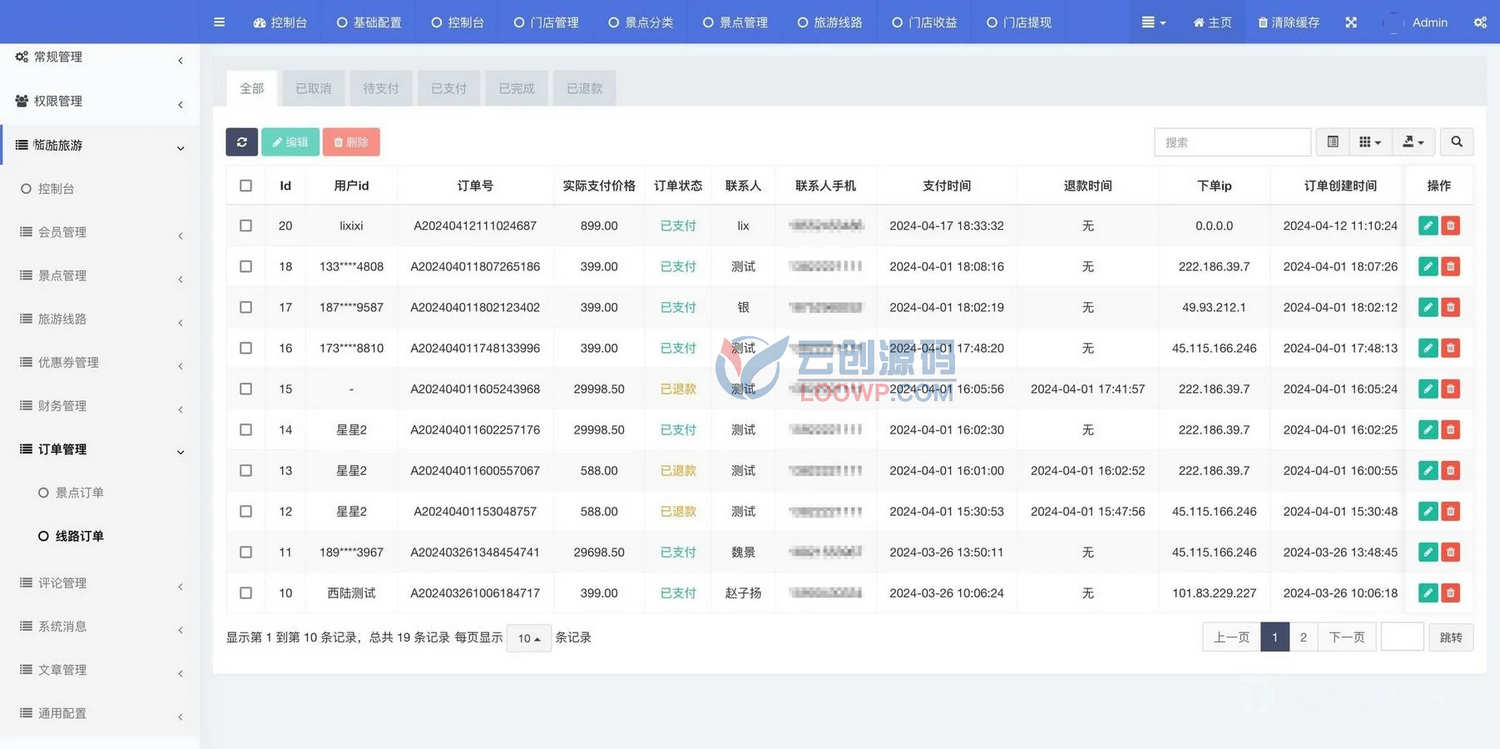Screen dimensions: 1500x749
Task: Edit order row with Id 11
Action: tap(1428, 552)
